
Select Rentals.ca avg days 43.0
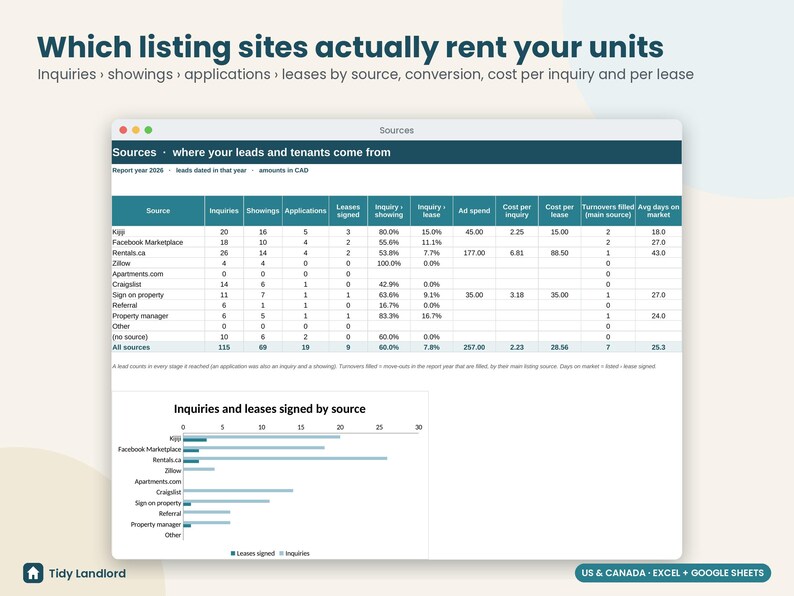click(x=658, y=253)
